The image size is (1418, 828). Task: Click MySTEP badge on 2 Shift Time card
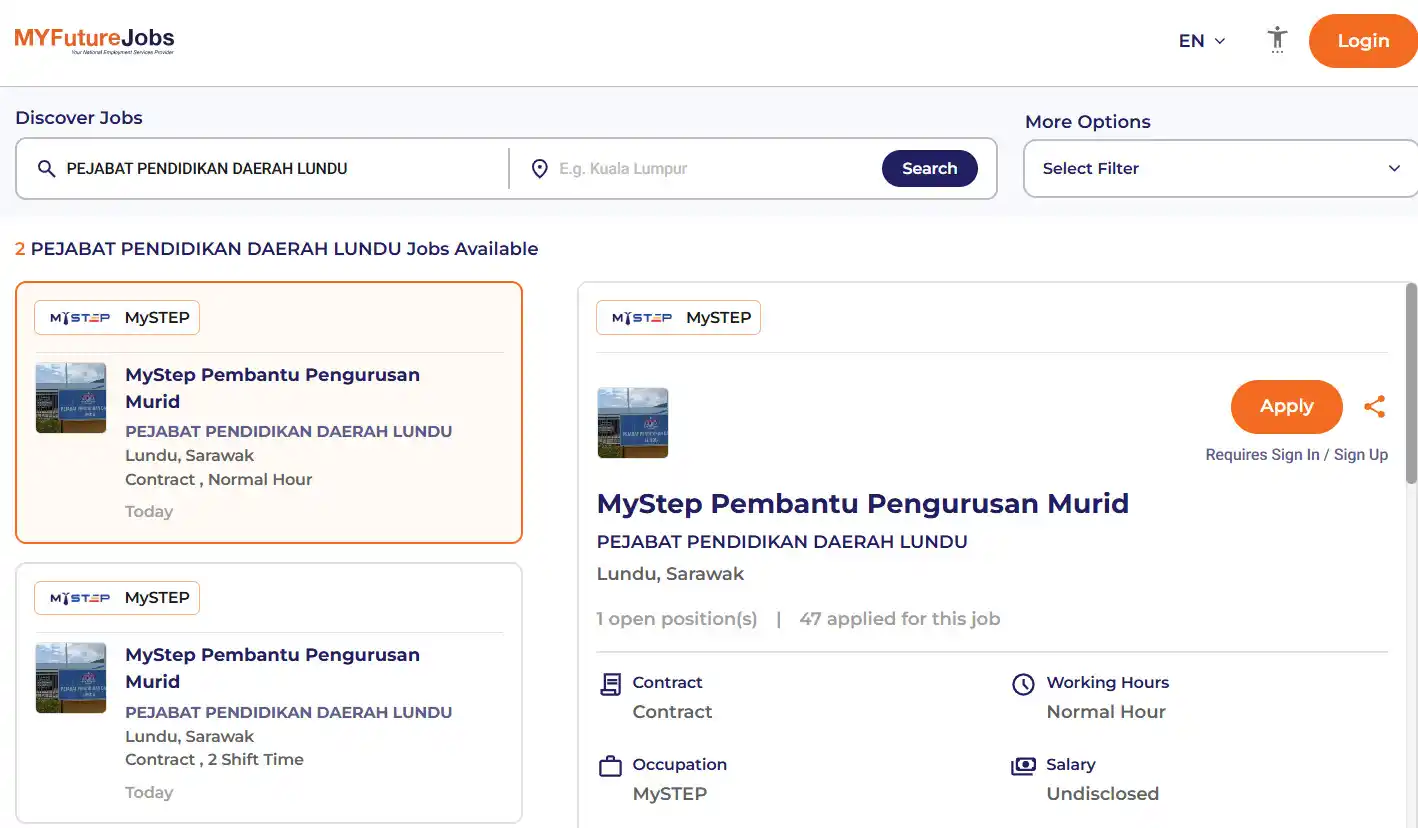(117, 598)
